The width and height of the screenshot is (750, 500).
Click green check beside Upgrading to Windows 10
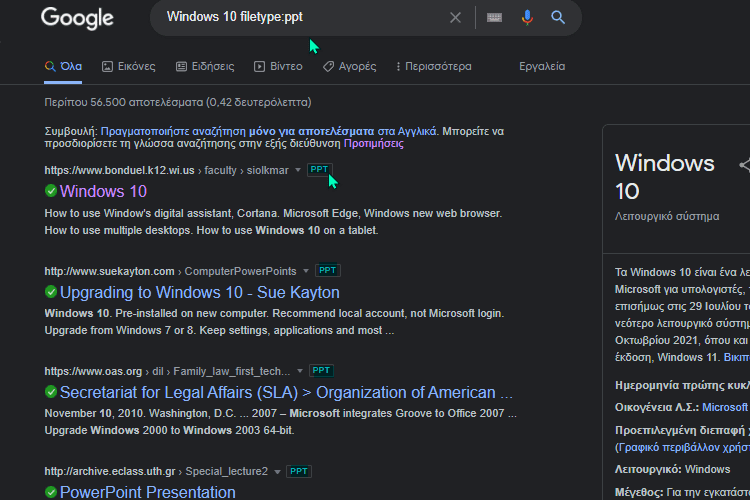[x=51, y=292]
